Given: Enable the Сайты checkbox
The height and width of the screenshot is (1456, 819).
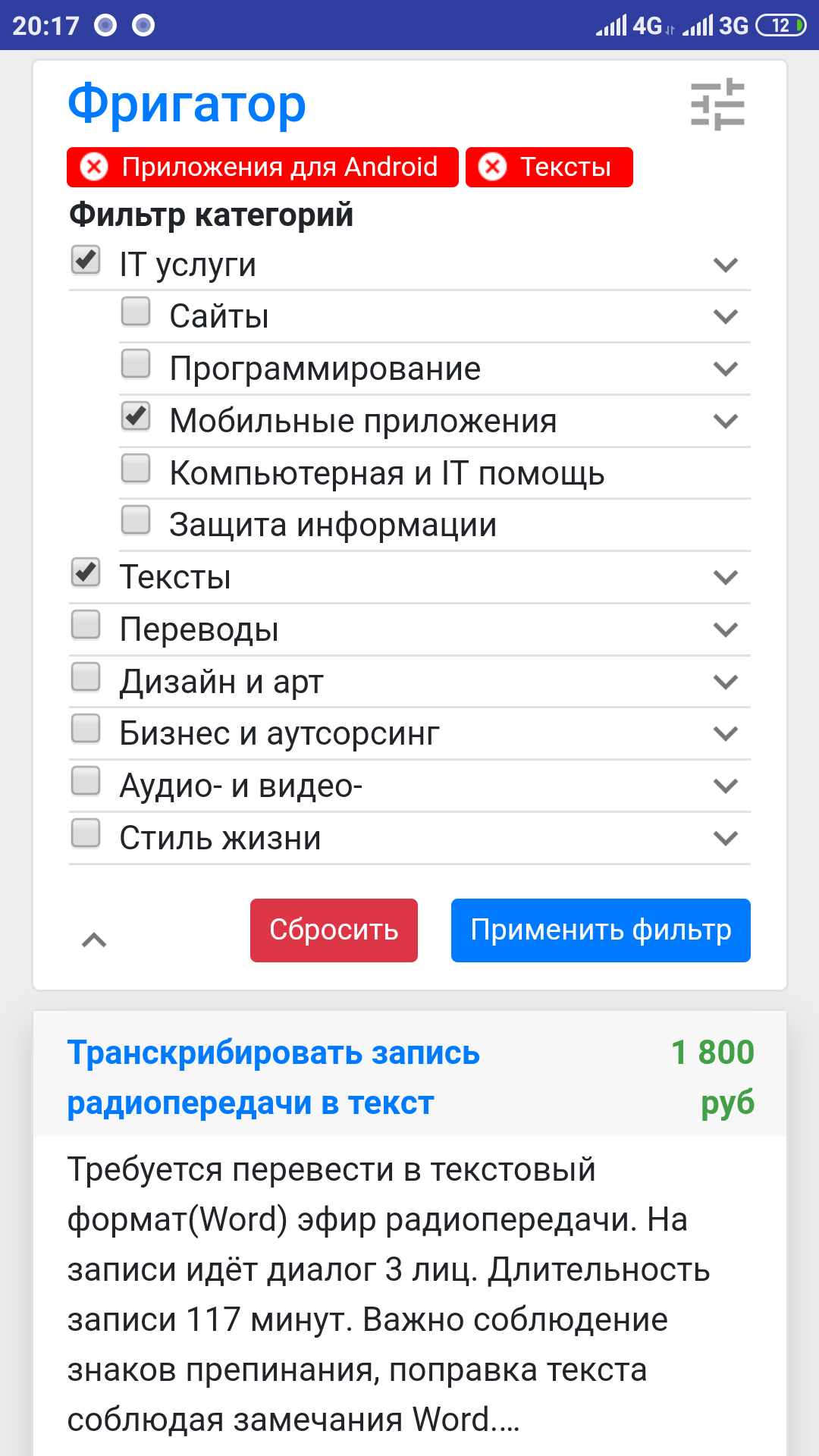Looking at the screenshot, I should coord(136,312).
